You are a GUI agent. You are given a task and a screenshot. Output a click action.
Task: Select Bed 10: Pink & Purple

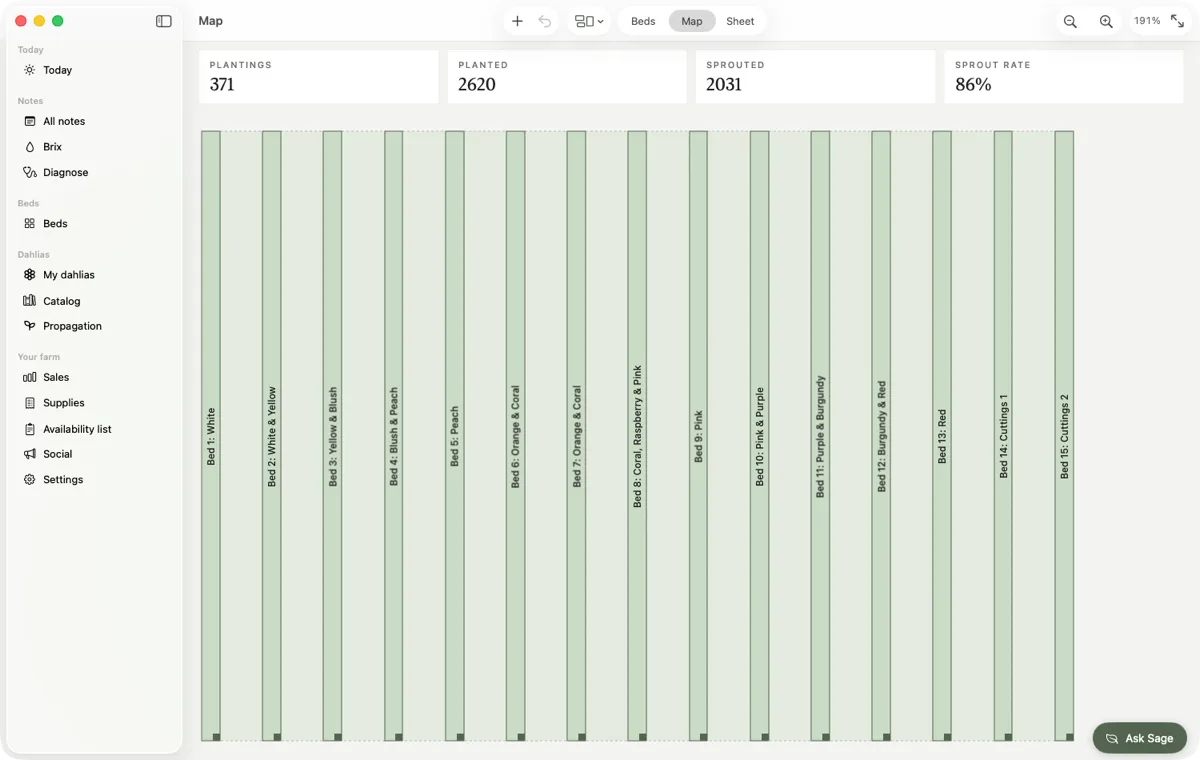click(x=760, y=436)
